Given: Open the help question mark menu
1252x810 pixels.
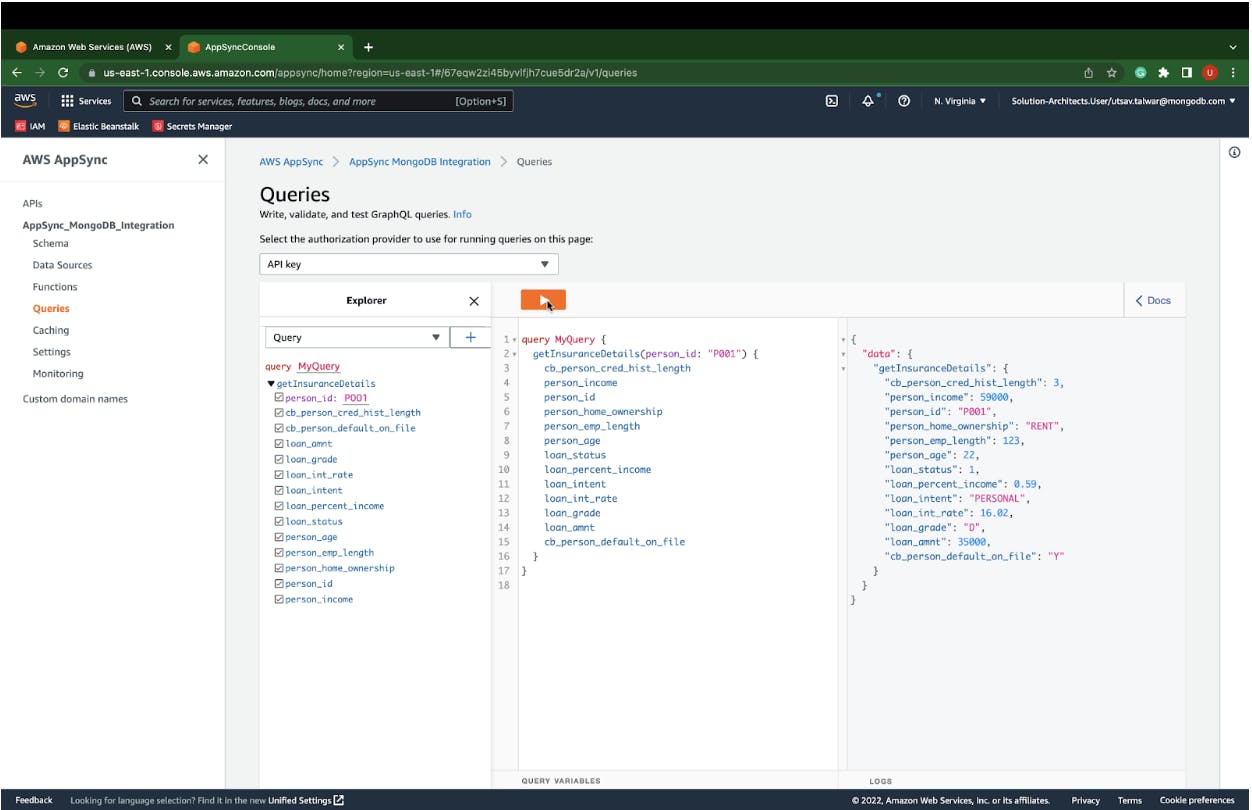Looking at the screenshot, I should point(904,101).
